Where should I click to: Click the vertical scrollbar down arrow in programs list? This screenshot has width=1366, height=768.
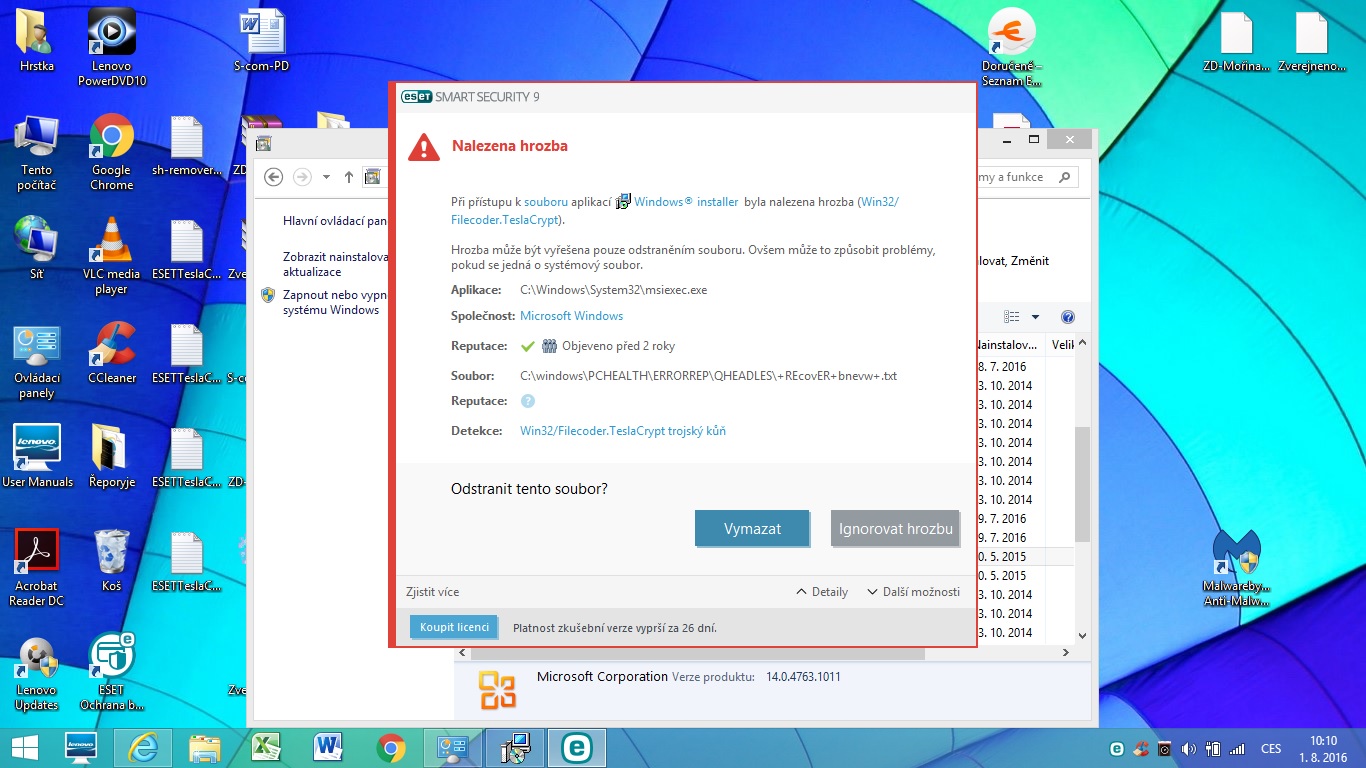point(1082,635)
